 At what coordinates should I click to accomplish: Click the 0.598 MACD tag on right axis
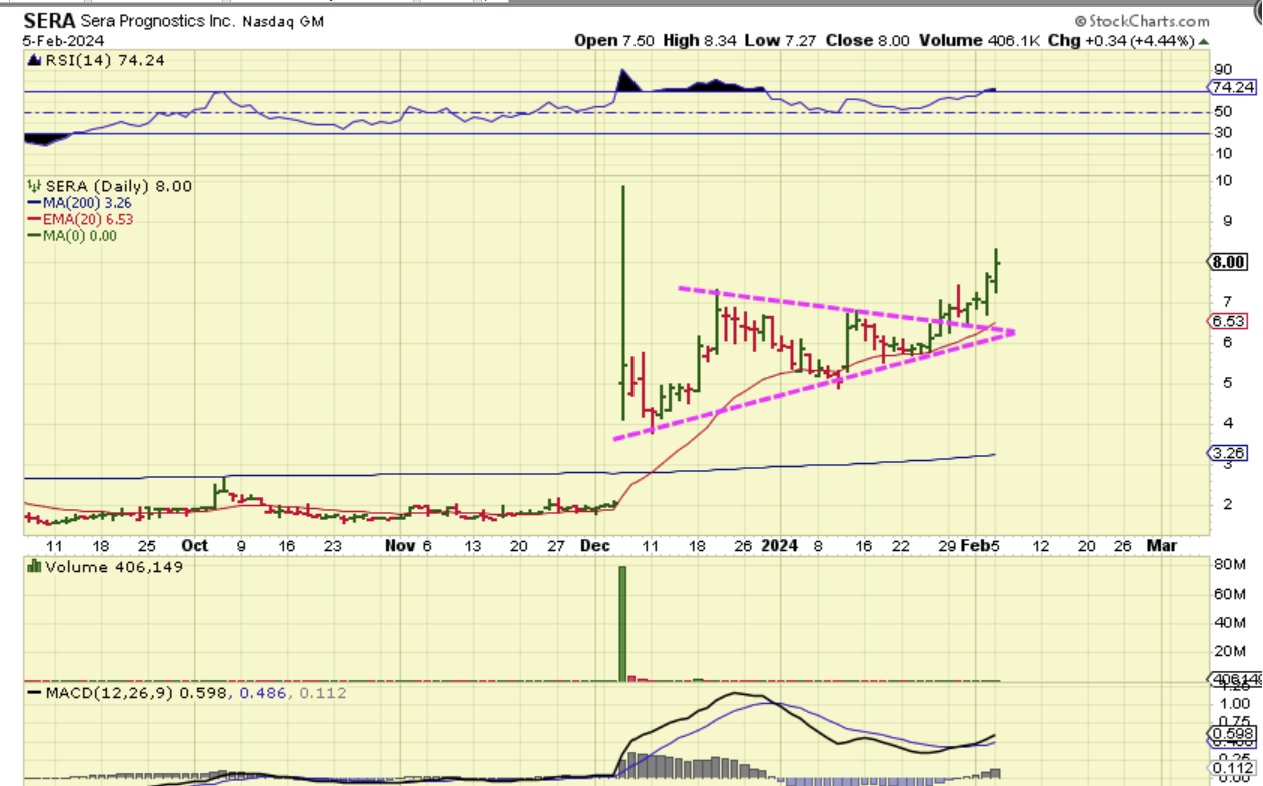(1227, 732)
